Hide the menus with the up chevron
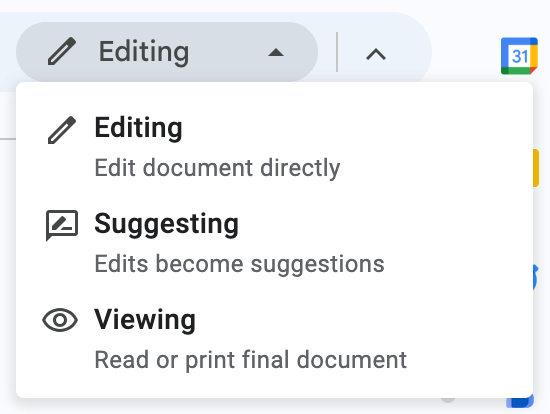The width and height of the screenshot is (550, 414). (376, 54)
